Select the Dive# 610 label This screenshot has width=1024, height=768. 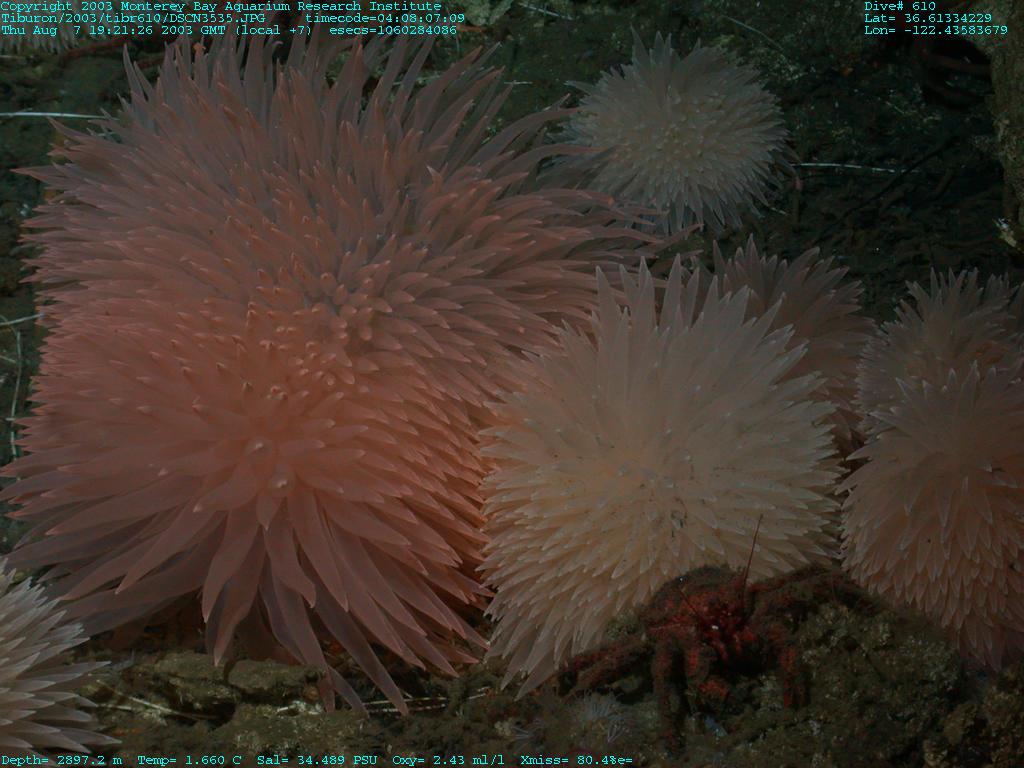(900, 6)
